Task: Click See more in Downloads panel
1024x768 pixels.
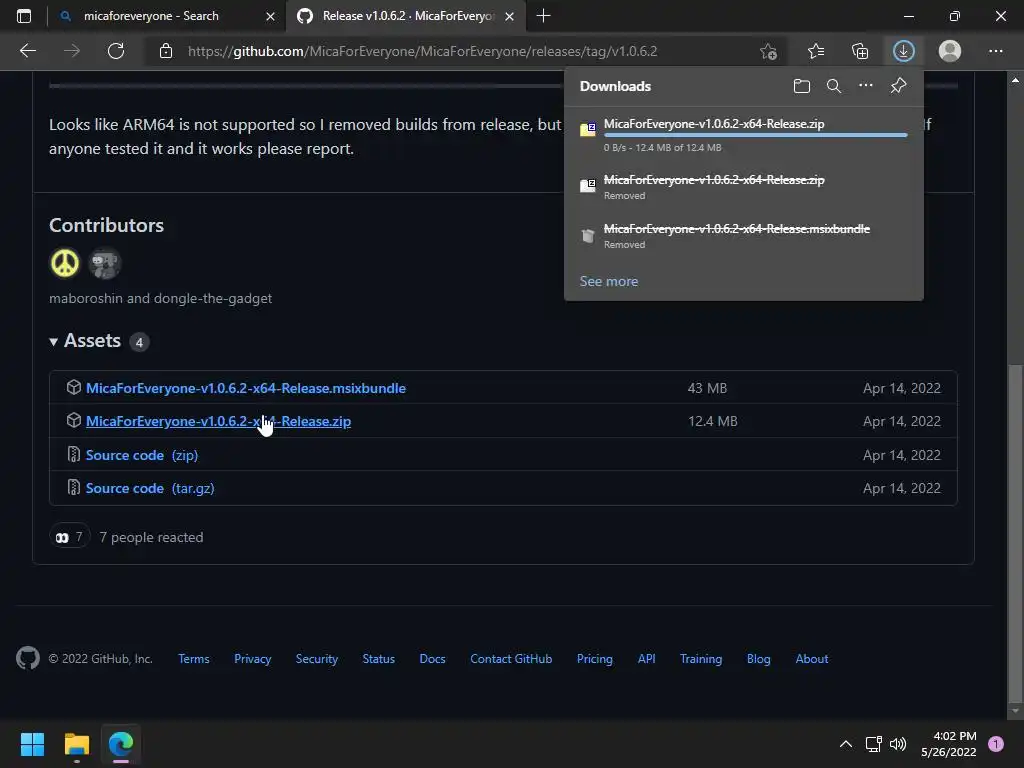Action: 609,281
